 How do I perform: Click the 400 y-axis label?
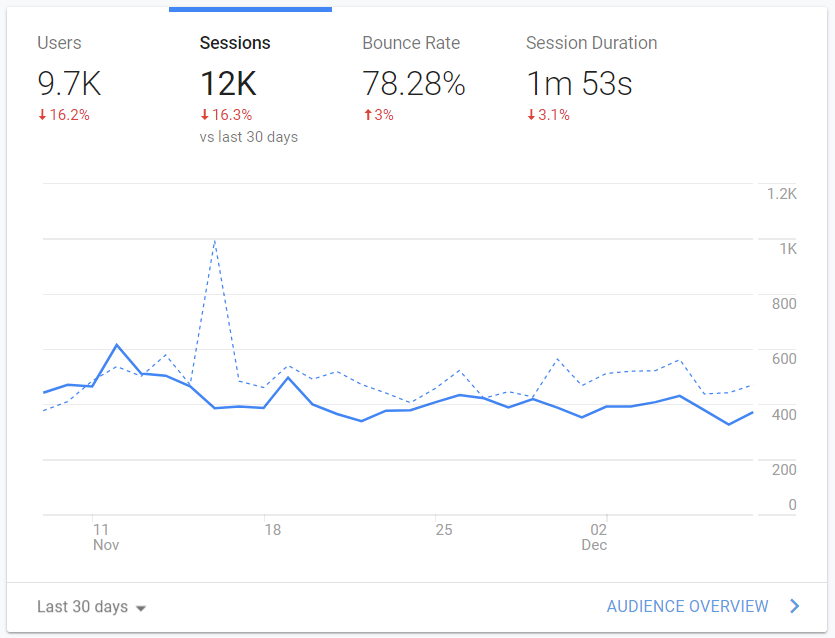coord(784,414)
